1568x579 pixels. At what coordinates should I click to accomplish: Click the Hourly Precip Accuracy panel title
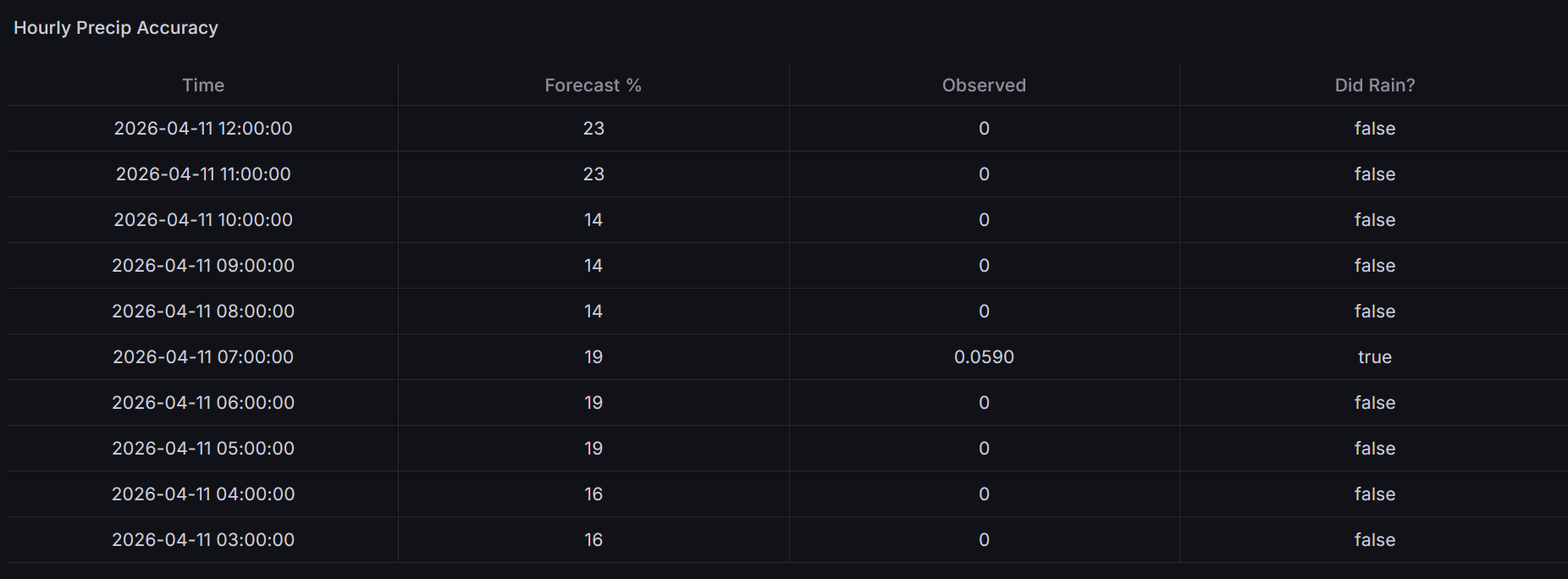[116, 28]
